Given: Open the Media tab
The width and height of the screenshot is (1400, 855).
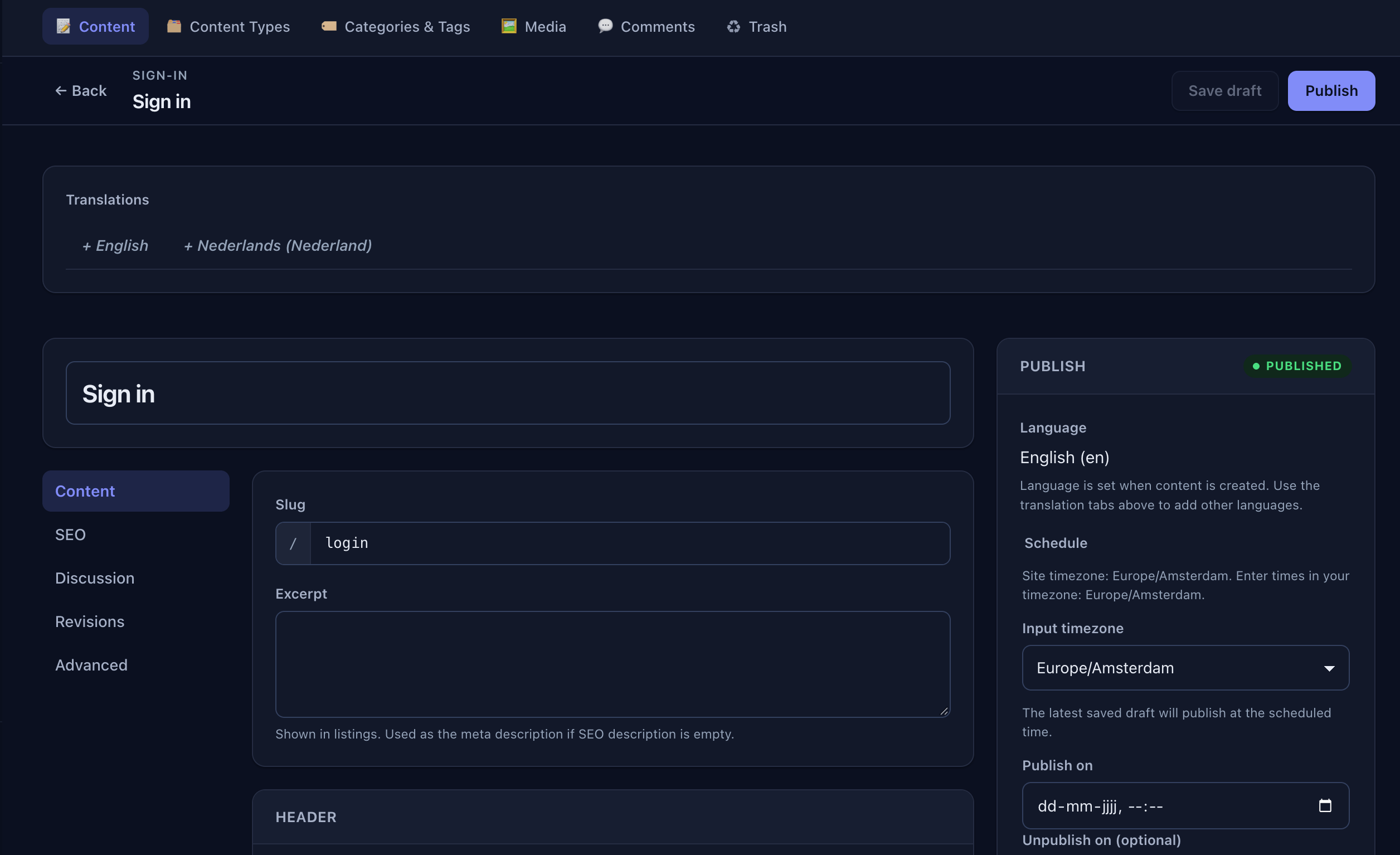Looking at the screenshot, I should point(534,27).
